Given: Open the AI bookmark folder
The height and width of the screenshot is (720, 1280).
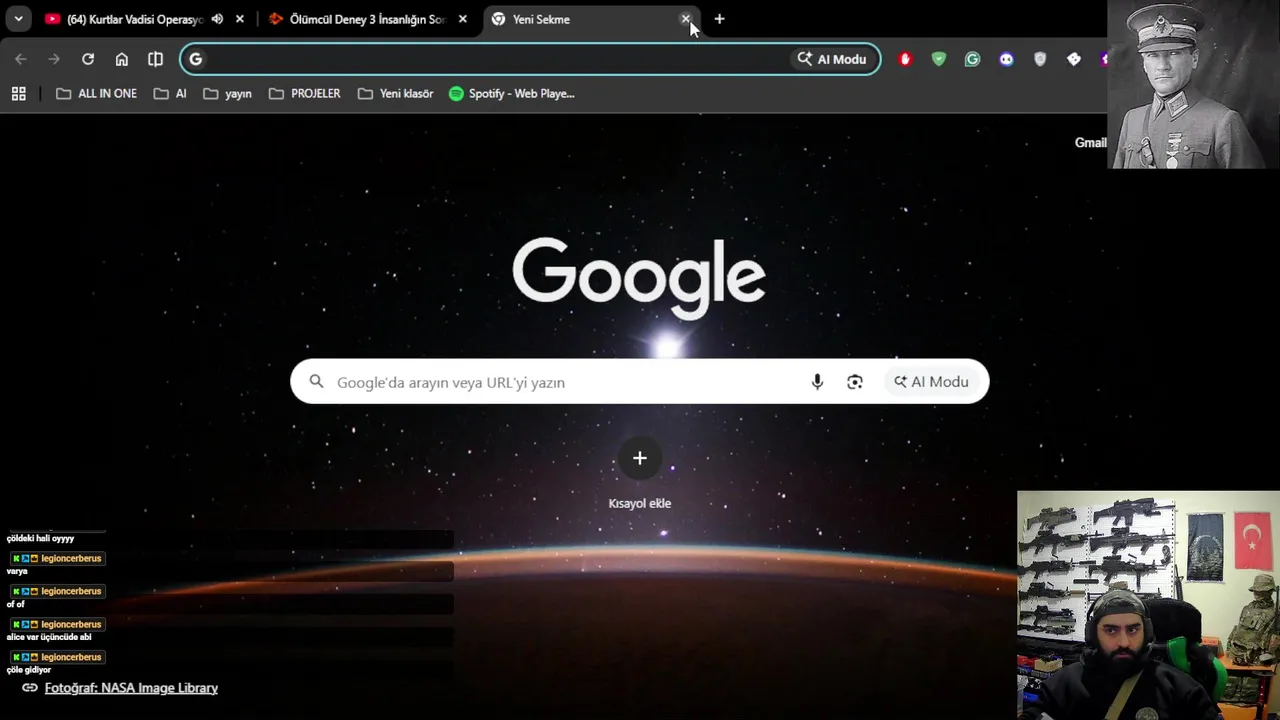Looking at the screenshot, I should coord(170,93).
